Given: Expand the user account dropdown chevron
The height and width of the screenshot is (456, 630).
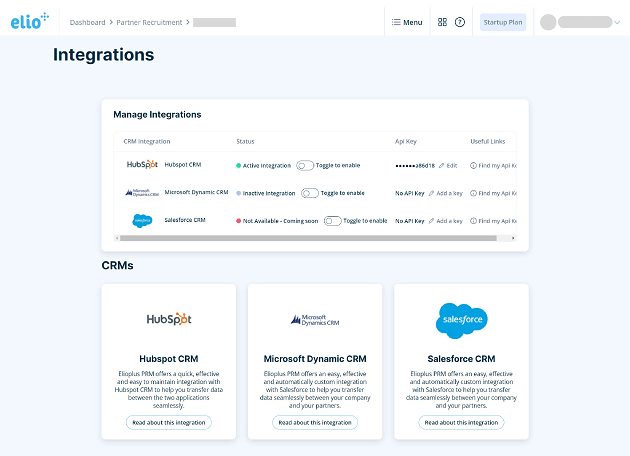Looking at the screenshot, I should tap(617, 22).
